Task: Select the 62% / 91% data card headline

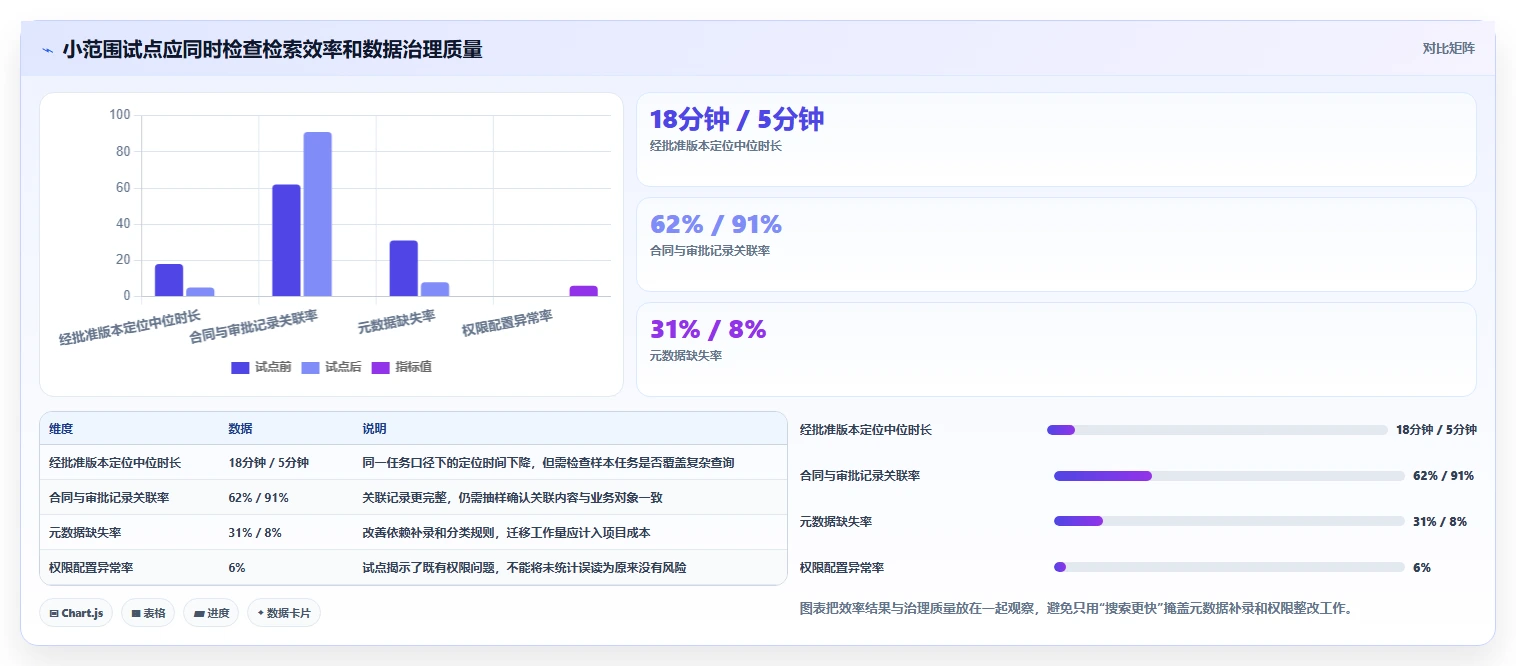Action: (716, 224)
